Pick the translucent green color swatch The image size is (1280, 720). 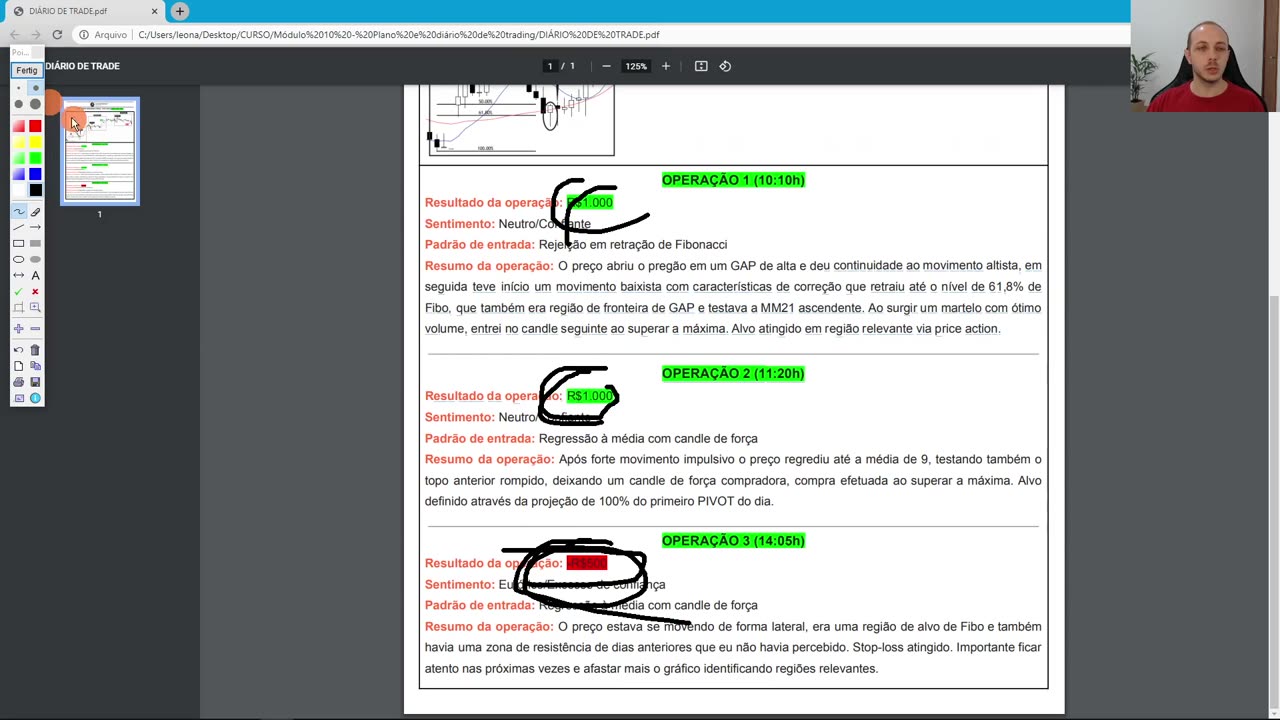(18, 158)
